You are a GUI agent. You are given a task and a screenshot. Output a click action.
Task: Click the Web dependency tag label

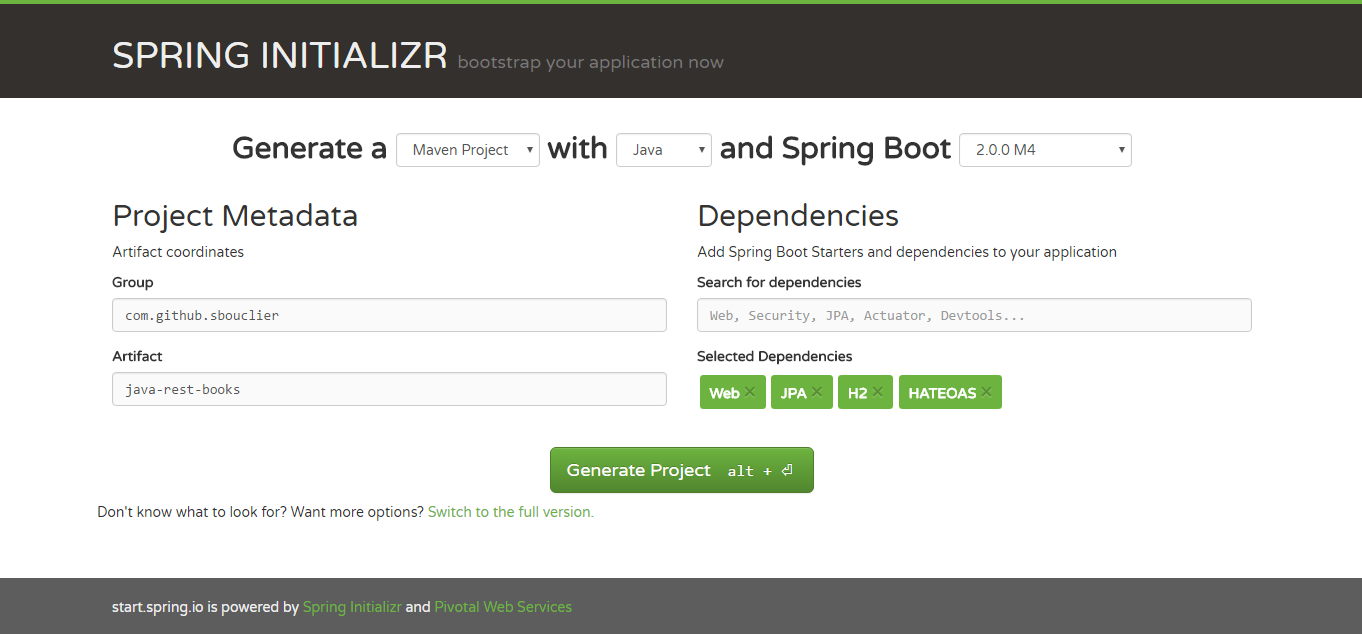tap(724, 393)
